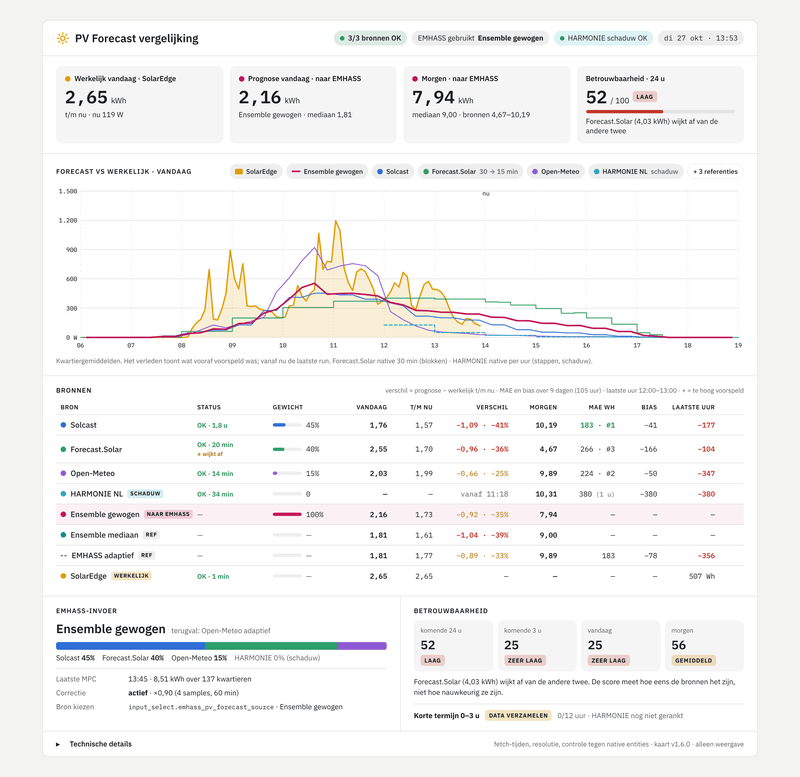Click the wijkt af warning under Forecast.Solar
The width and height of the screenshot is (800, 777).
coord(210,454)
